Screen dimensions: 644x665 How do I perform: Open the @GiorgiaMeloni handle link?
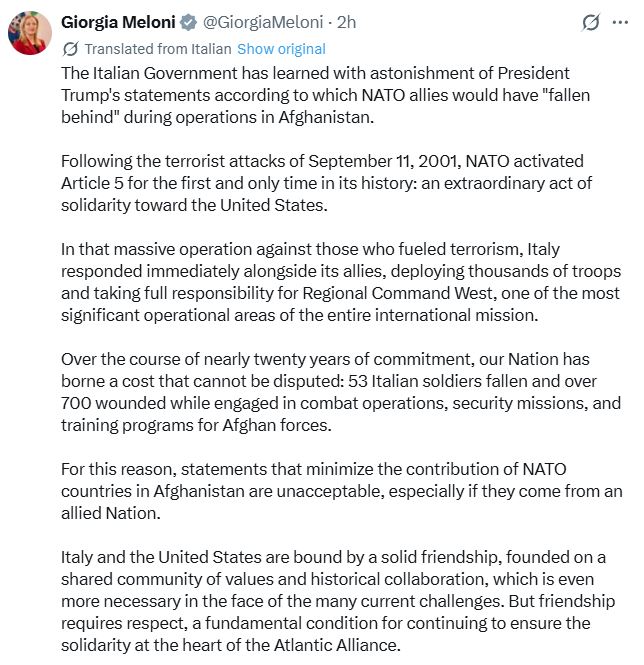point(266,22)
